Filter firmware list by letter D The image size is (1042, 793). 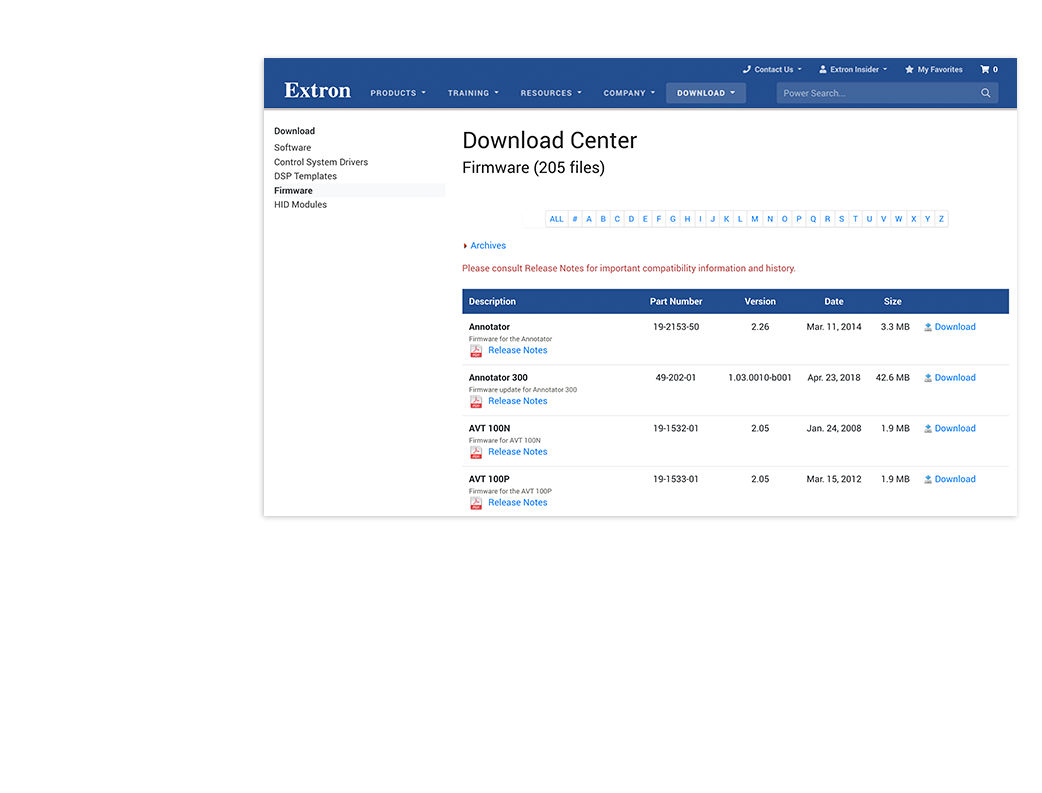(x=631, y=219)
